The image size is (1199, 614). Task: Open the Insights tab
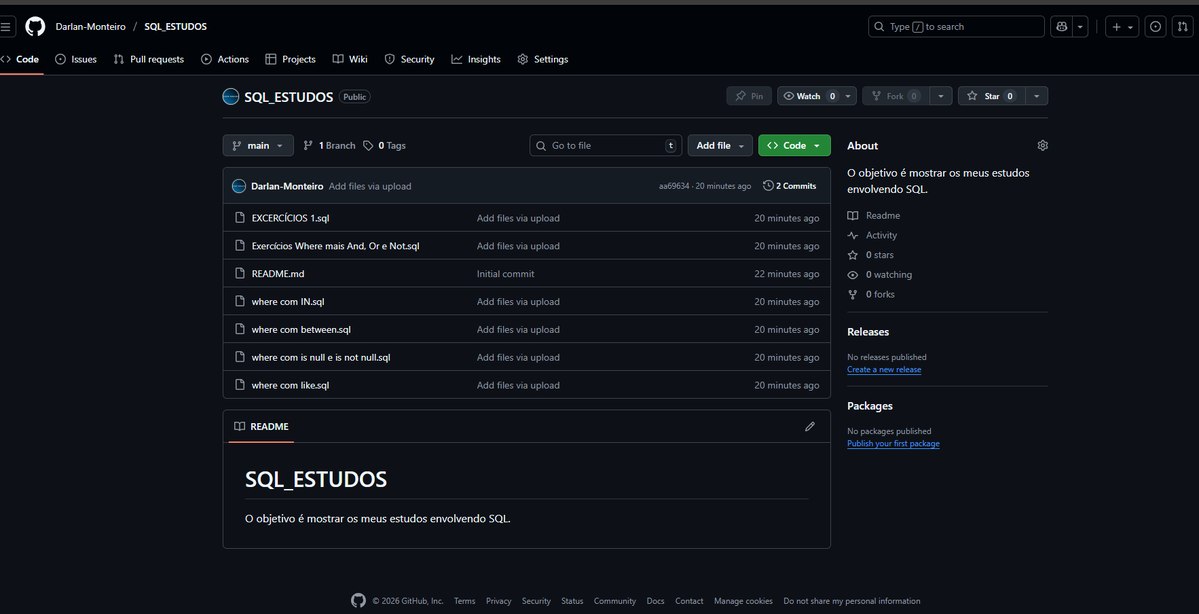[476, 59]
